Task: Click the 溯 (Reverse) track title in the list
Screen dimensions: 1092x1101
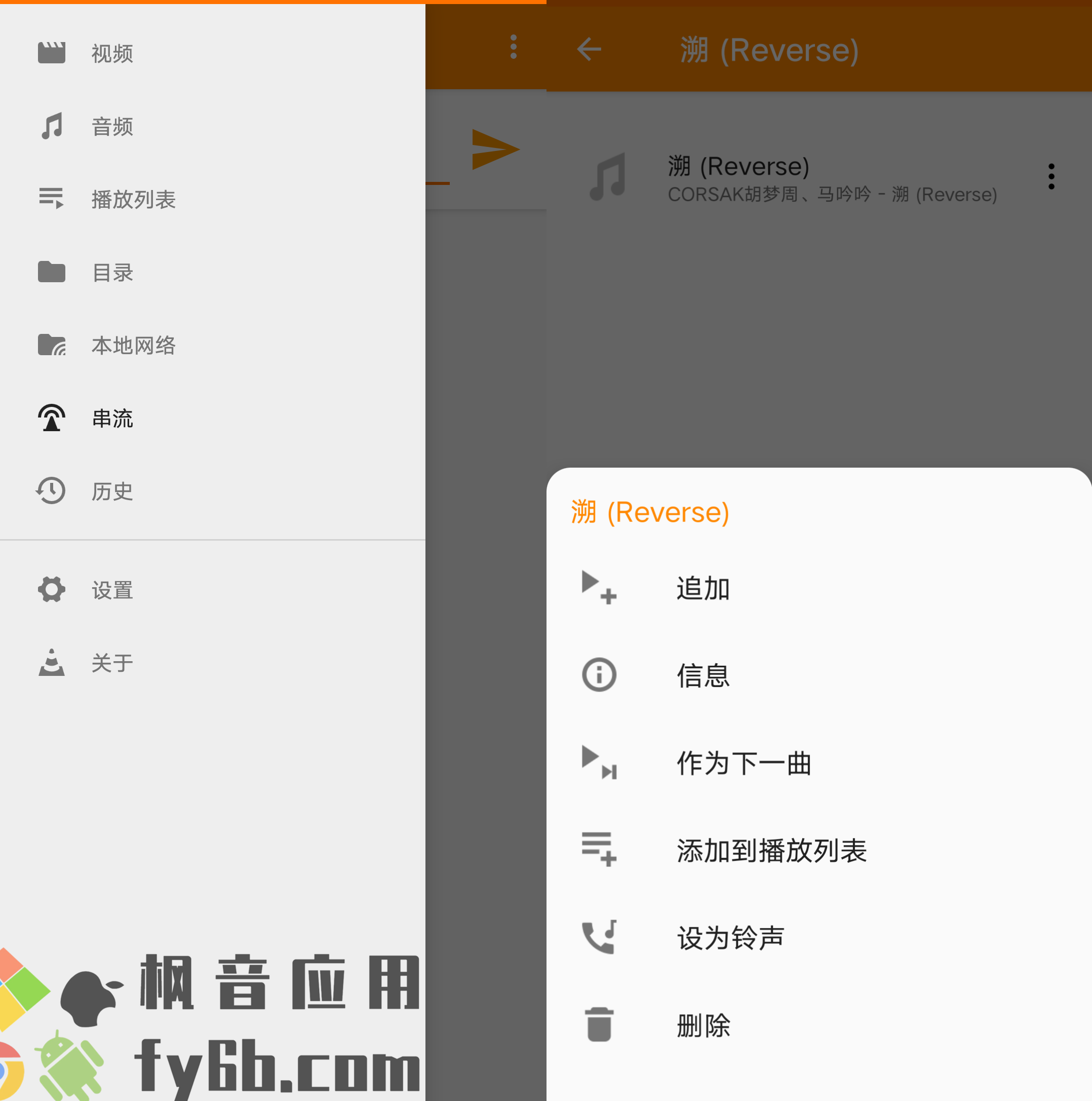Action: [x=738, y=166]
